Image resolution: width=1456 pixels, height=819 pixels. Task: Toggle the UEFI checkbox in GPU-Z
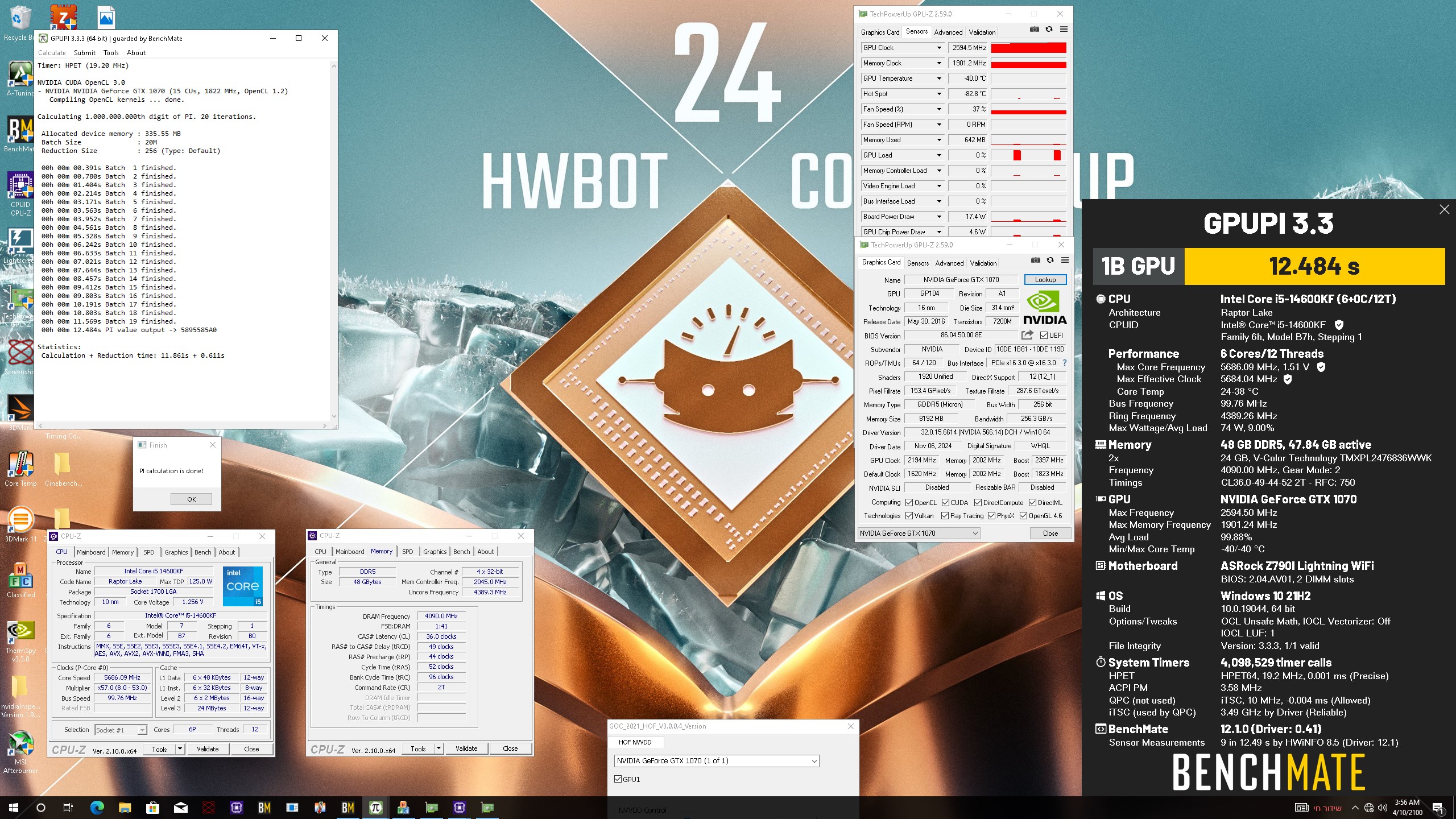(1044, 335)
